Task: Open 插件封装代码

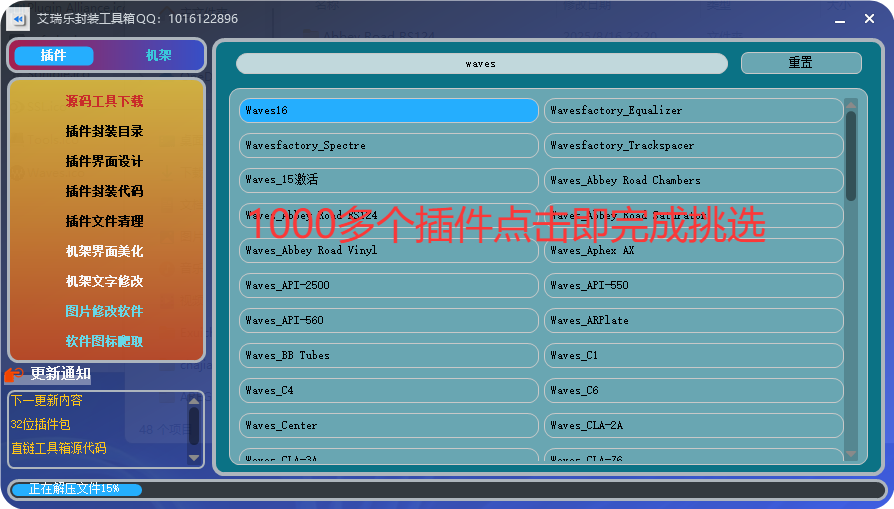Action: click(x=104, y=191)
